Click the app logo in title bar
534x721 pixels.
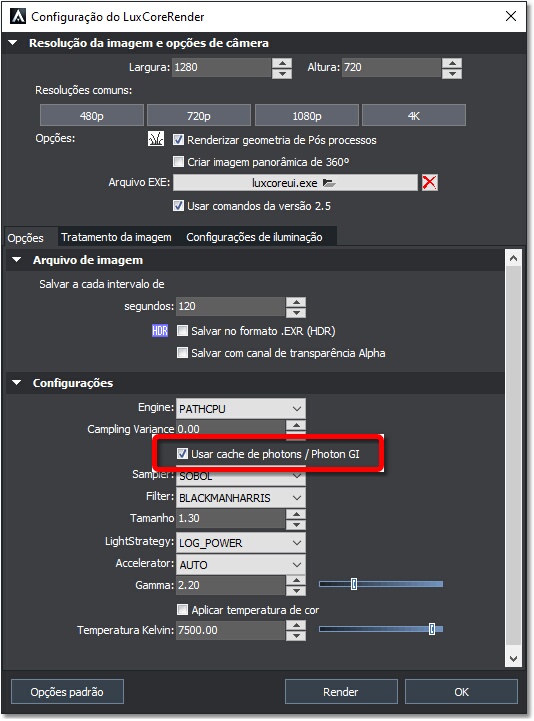[x=18, y=17]
